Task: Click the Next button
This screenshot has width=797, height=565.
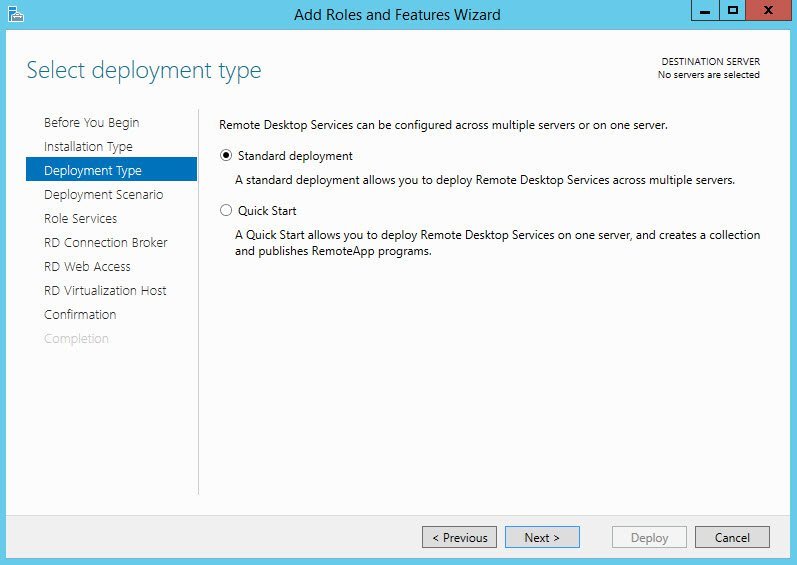Action: coord(541,538)
